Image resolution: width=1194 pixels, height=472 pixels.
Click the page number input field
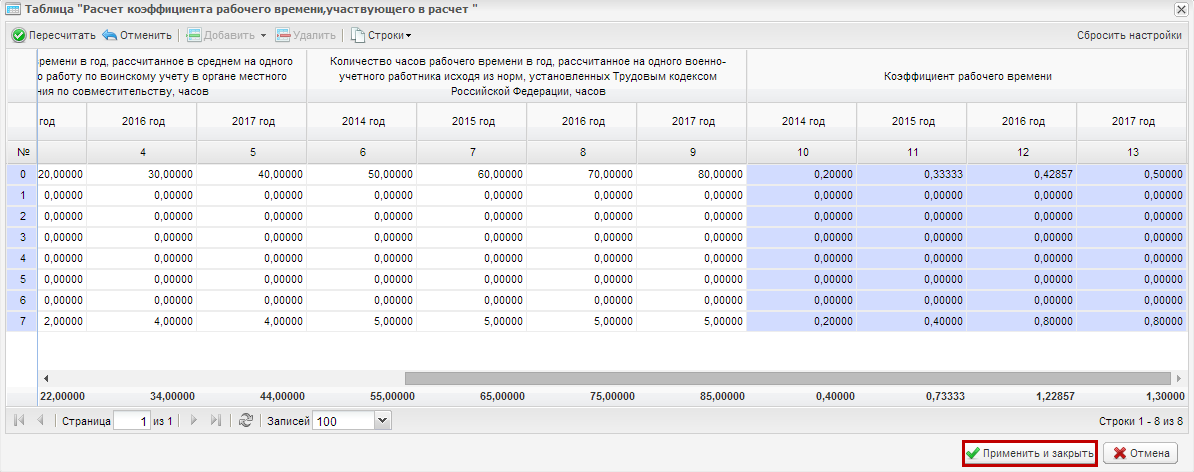point(132,420)
